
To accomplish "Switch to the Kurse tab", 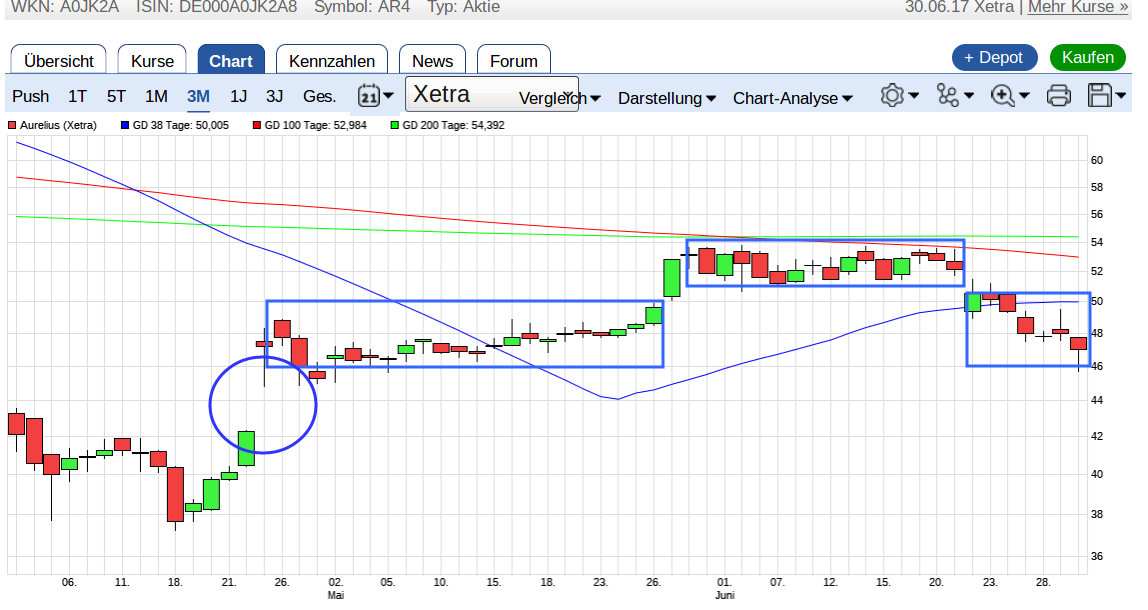I will 152,61.
